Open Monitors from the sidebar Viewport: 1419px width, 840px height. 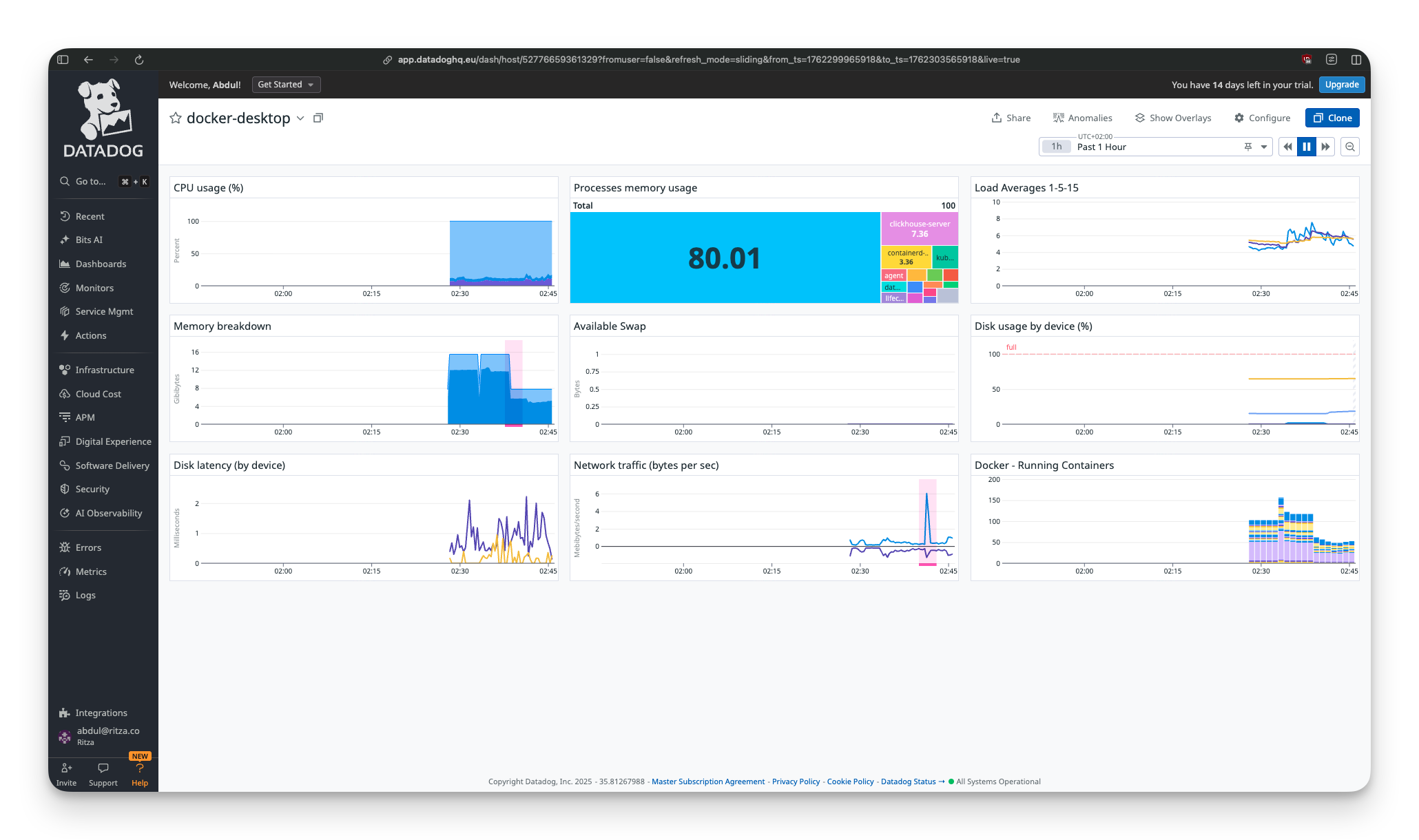point(94,288)
